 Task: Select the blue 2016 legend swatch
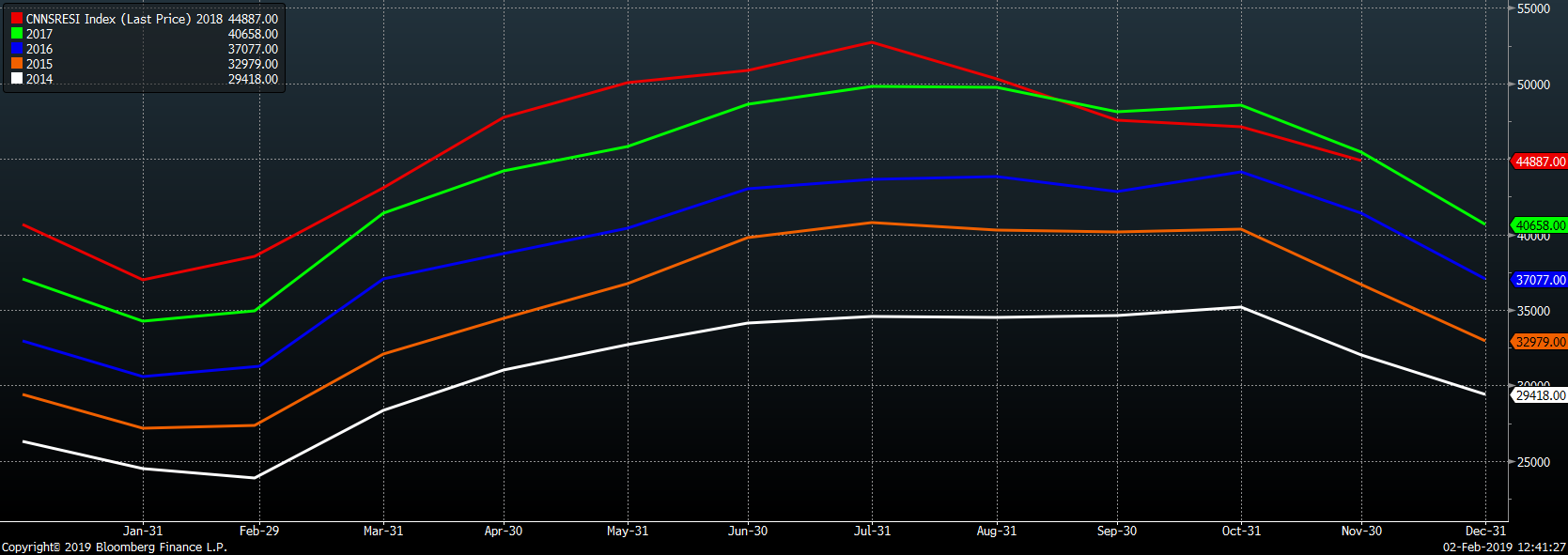click(x=16, y=49)
